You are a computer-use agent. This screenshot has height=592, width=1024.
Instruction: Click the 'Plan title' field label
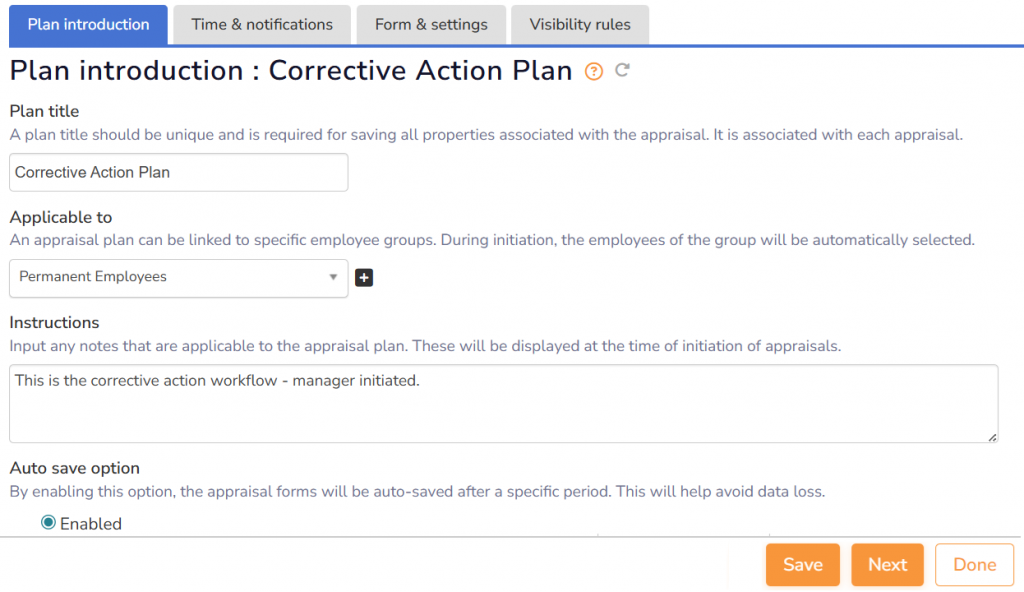(x=44, y=111)
